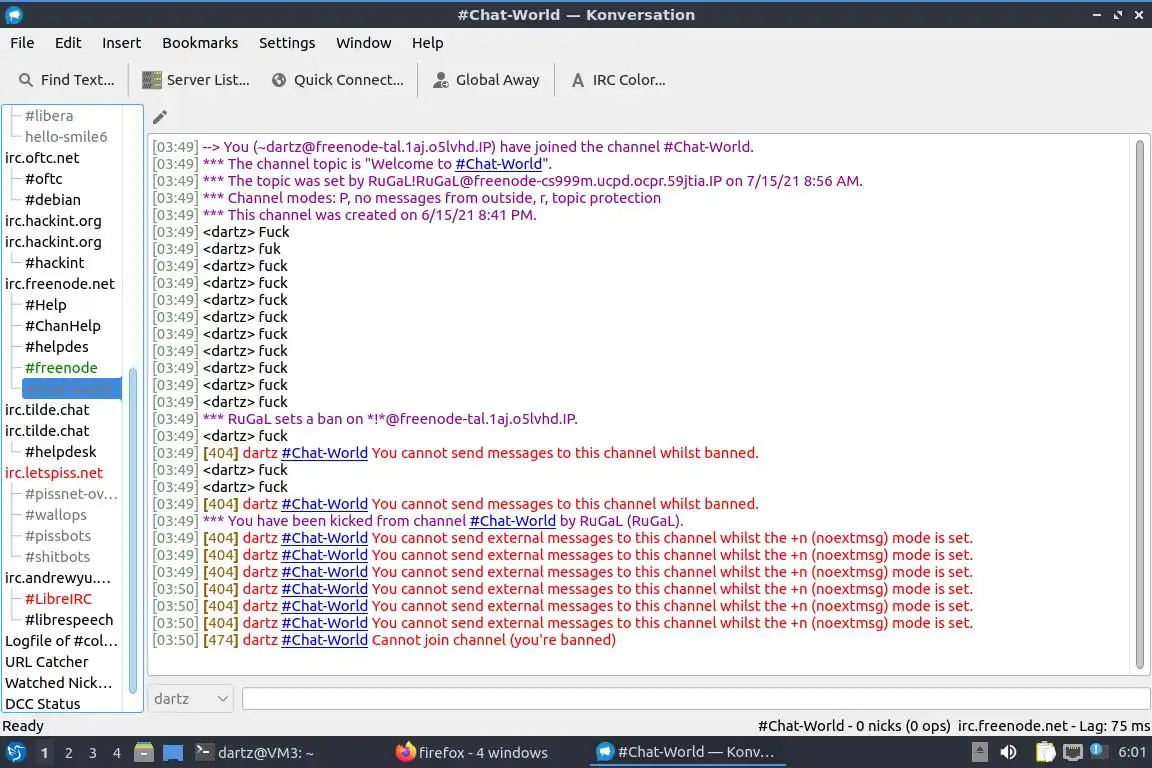The width and height of the screenshot is (1152, 768).
Task: Open the IRC Color picker
Action: click(x=618, y=80)
